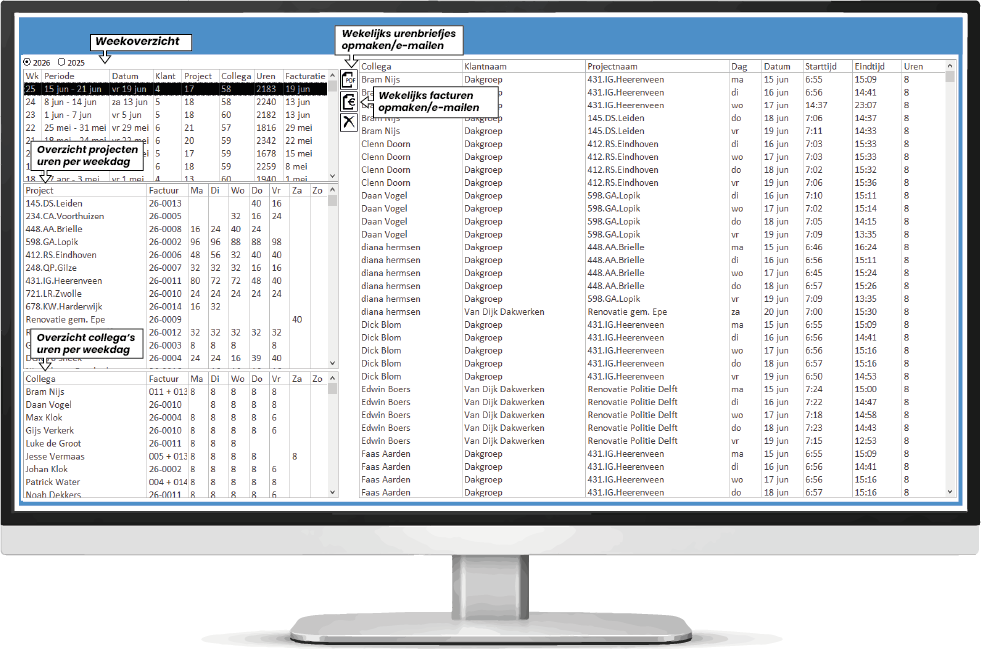Click Faas Aarden detail row dated 15 jun
Viewport: 981px width, 649px height.
(652, 454)
